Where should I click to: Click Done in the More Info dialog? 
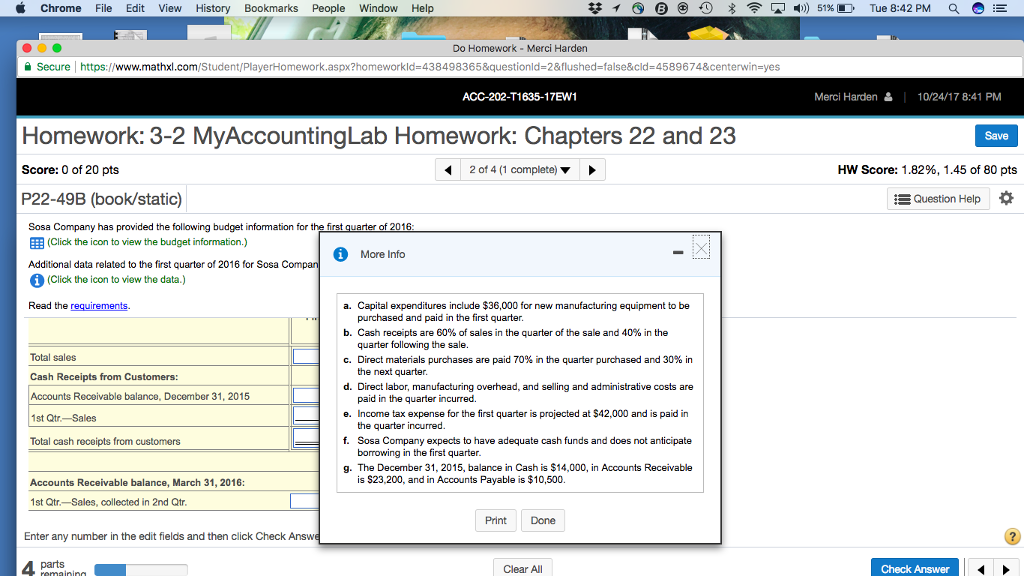point(543,520)
